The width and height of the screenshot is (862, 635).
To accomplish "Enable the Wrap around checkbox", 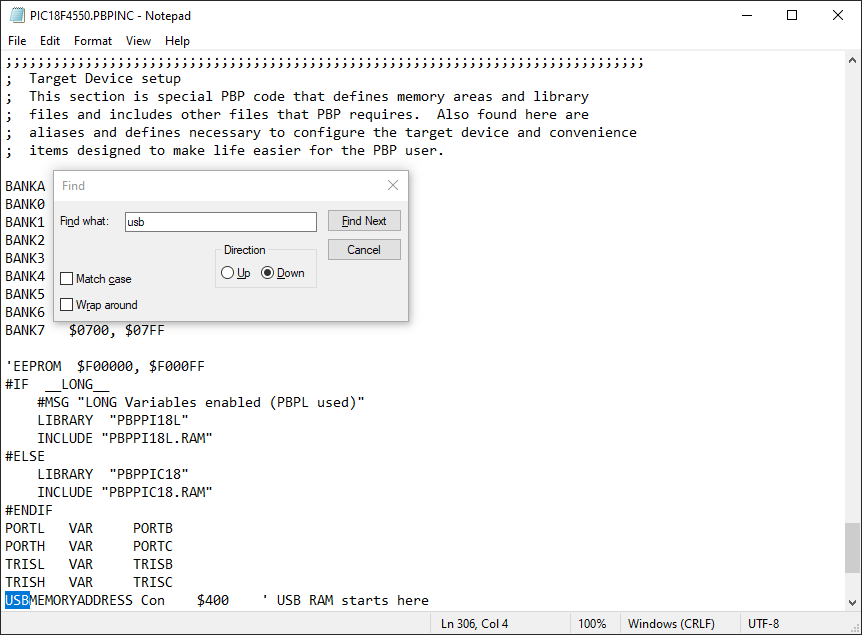I will coord(67,305).
